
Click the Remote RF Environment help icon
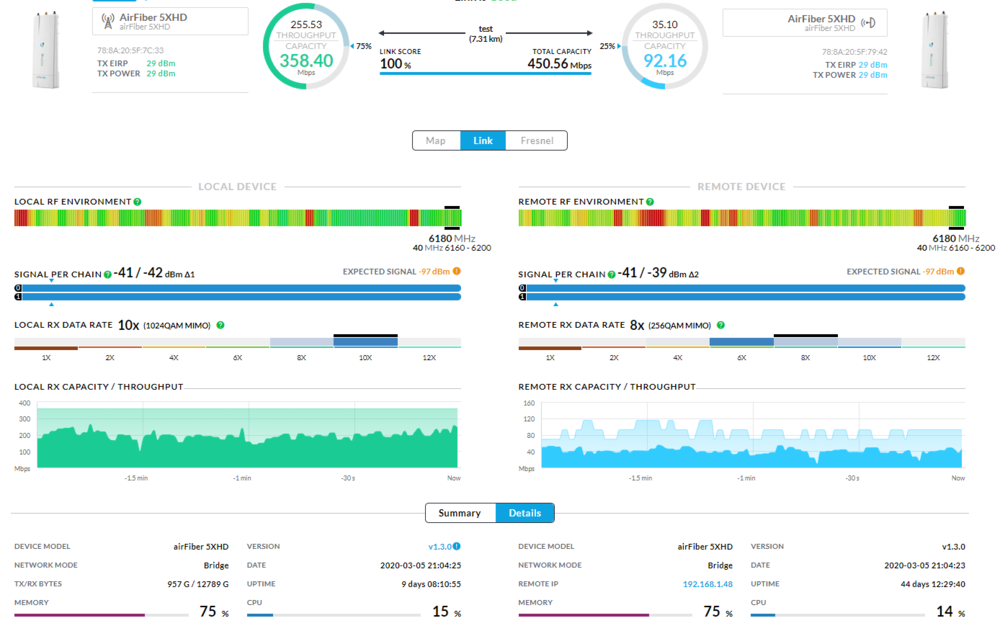click(x=650, y=202)
